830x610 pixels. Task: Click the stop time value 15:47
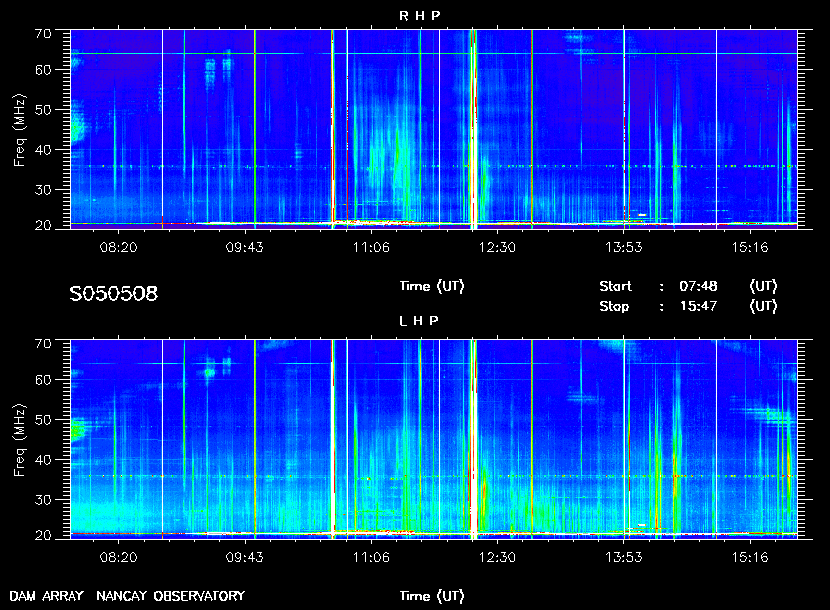(x=698, y=306)
